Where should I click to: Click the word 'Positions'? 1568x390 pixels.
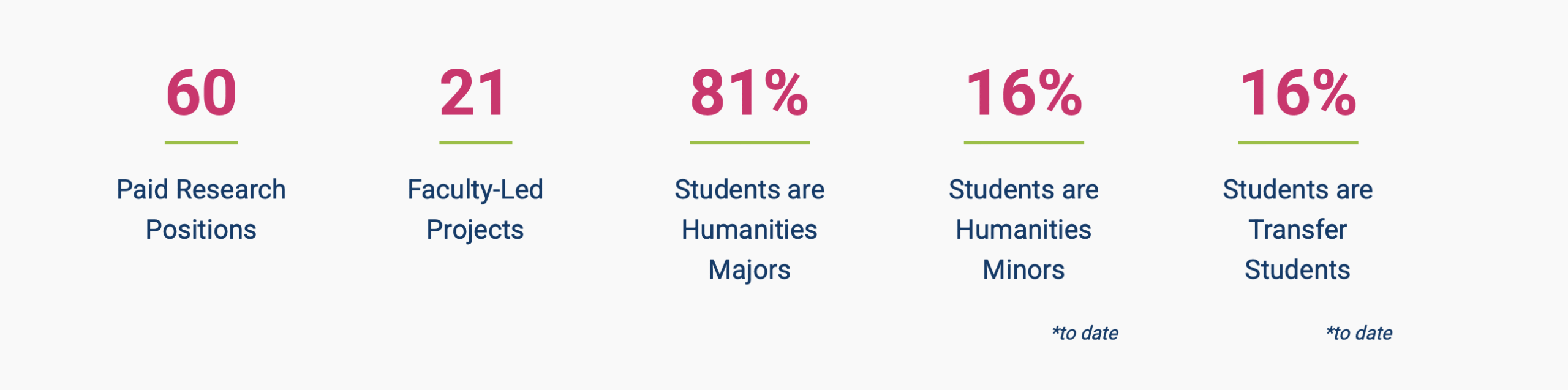(201, 230)
